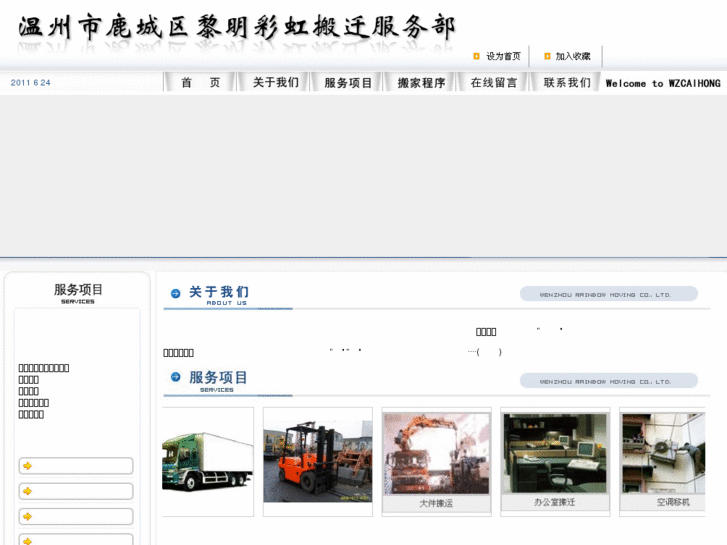Click the company name header logo

(236, 28)
